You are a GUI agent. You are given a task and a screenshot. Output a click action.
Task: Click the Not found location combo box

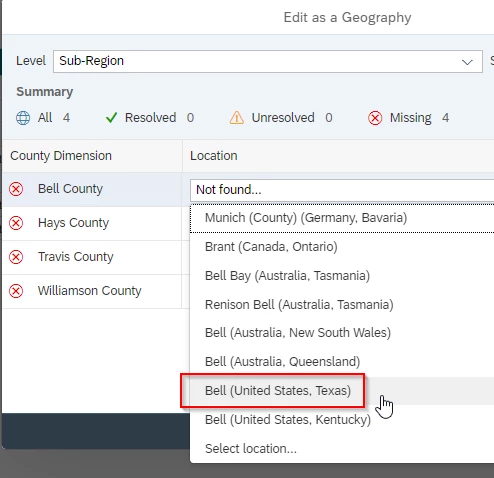[342, 190]
